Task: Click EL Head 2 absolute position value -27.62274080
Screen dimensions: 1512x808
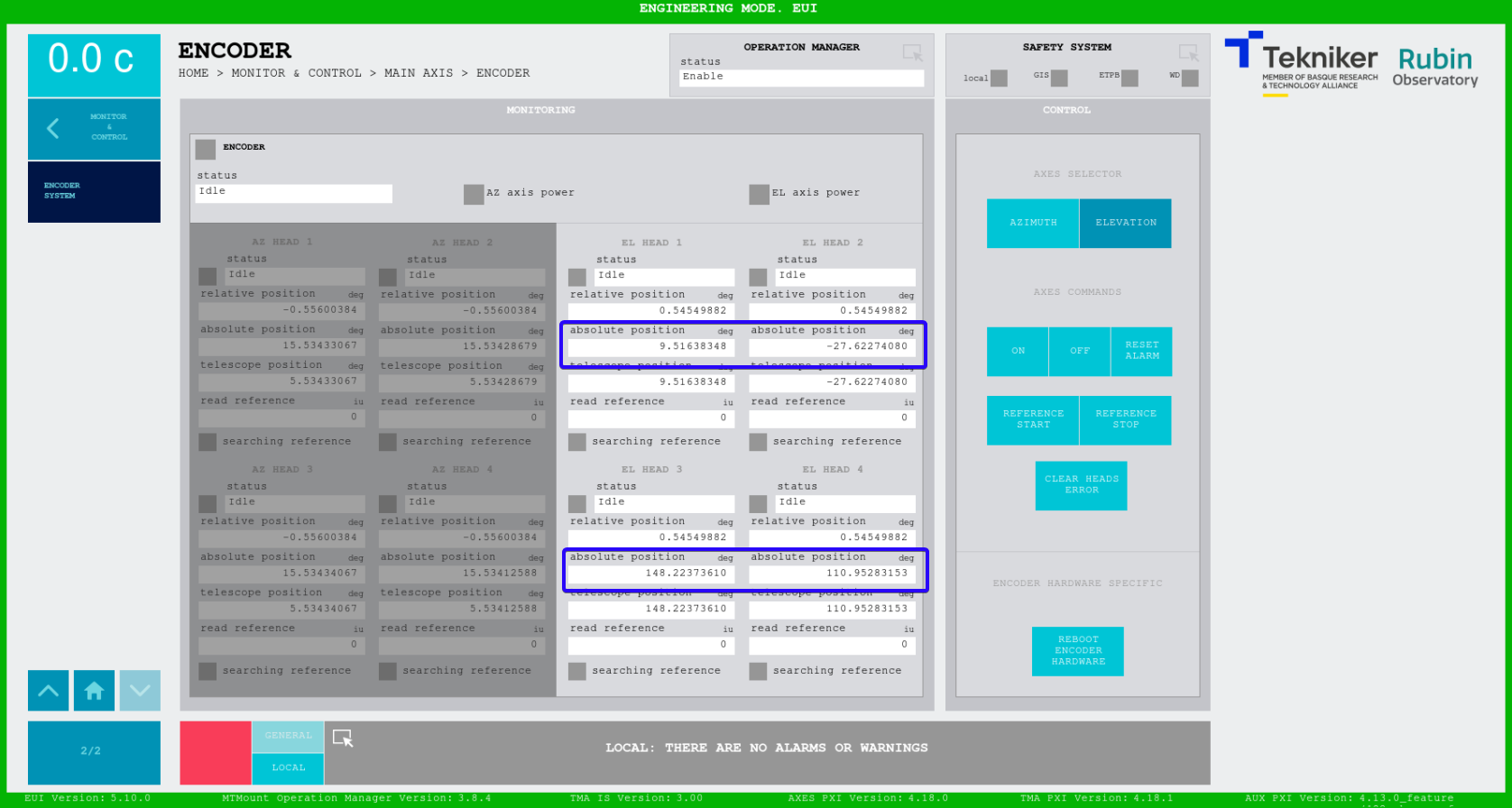Action: 832,347
